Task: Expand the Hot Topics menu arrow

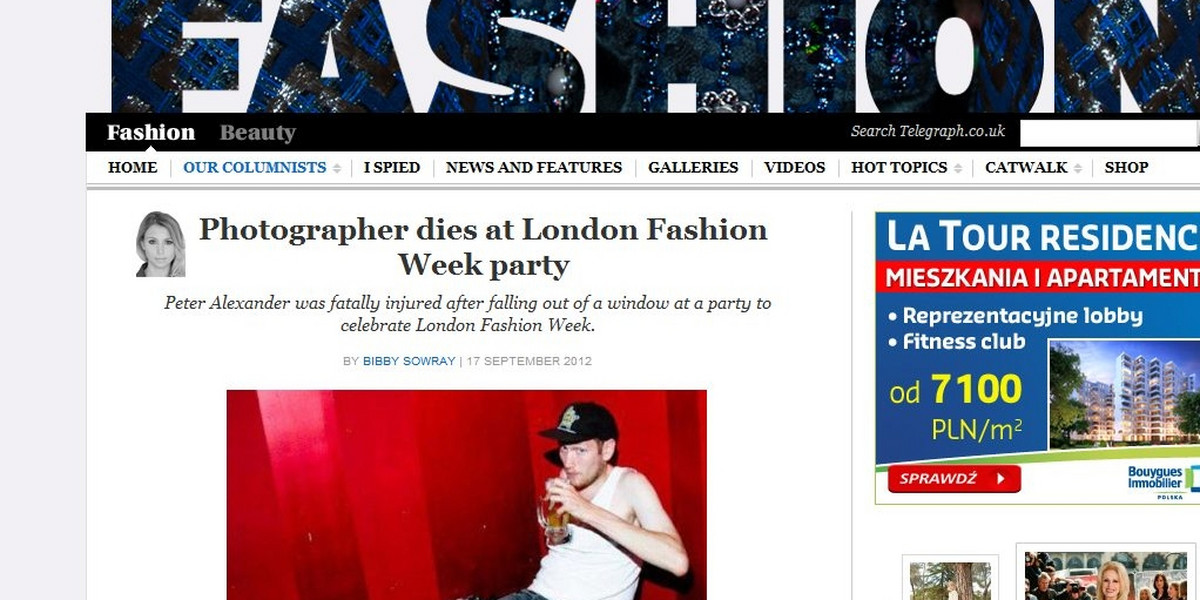Action: (x=958, y=169)
